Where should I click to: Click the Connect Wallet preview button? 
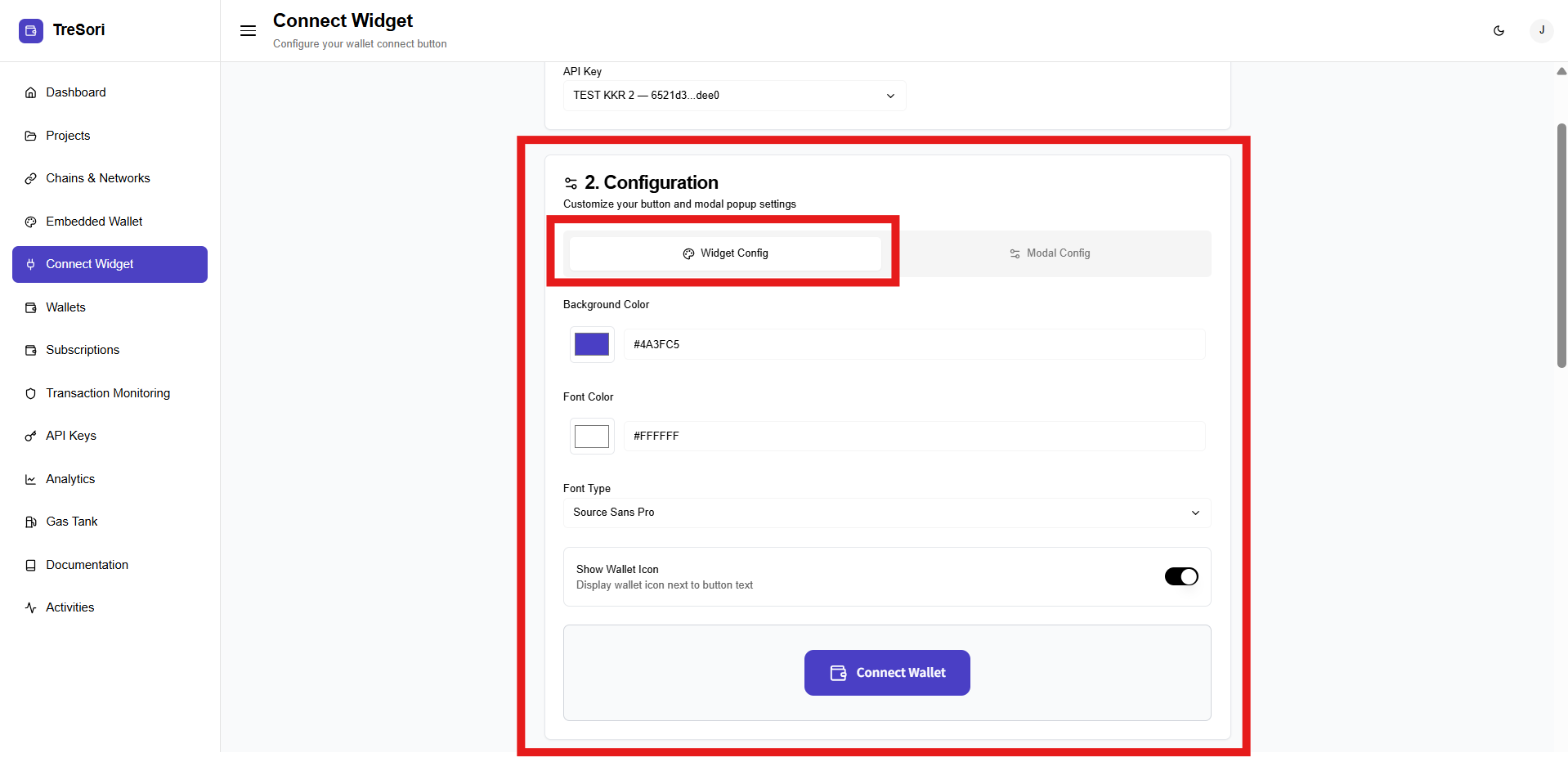(x=887, y=673)
